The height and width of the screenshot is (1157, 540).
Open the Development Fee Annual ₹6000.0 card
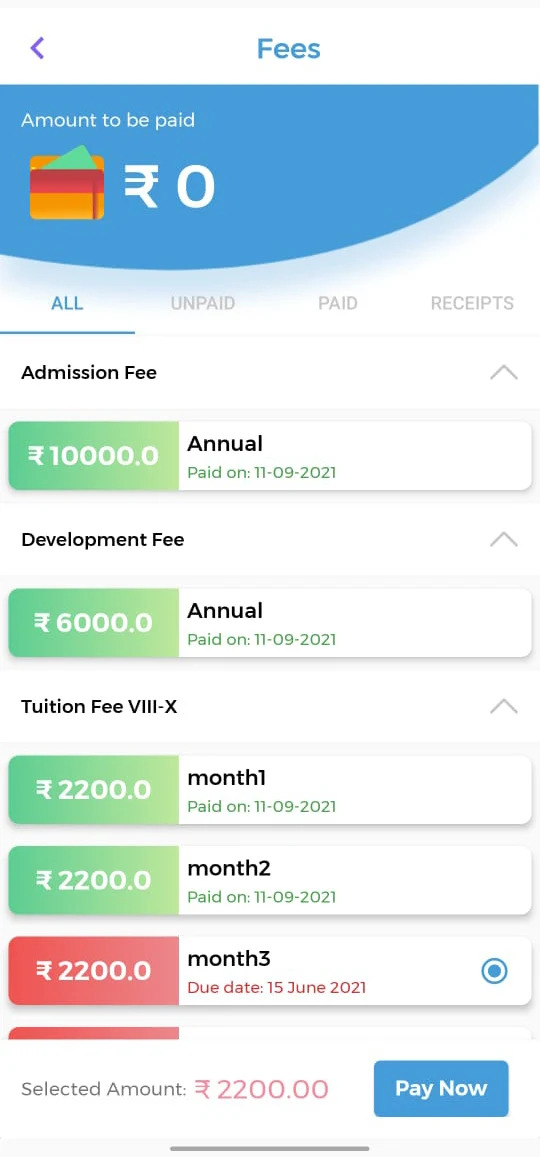(x=270, y=623)
